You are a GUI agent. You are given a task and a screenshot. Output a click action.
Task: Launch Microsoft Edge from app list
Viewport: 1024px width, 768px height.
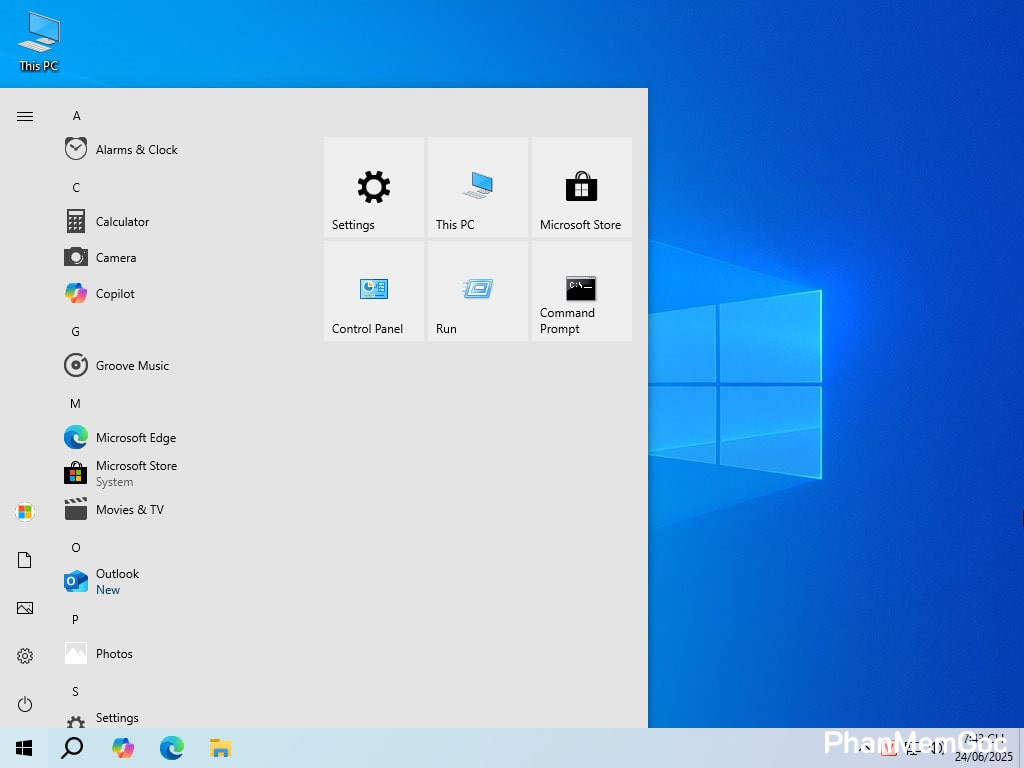pos(135,438)
